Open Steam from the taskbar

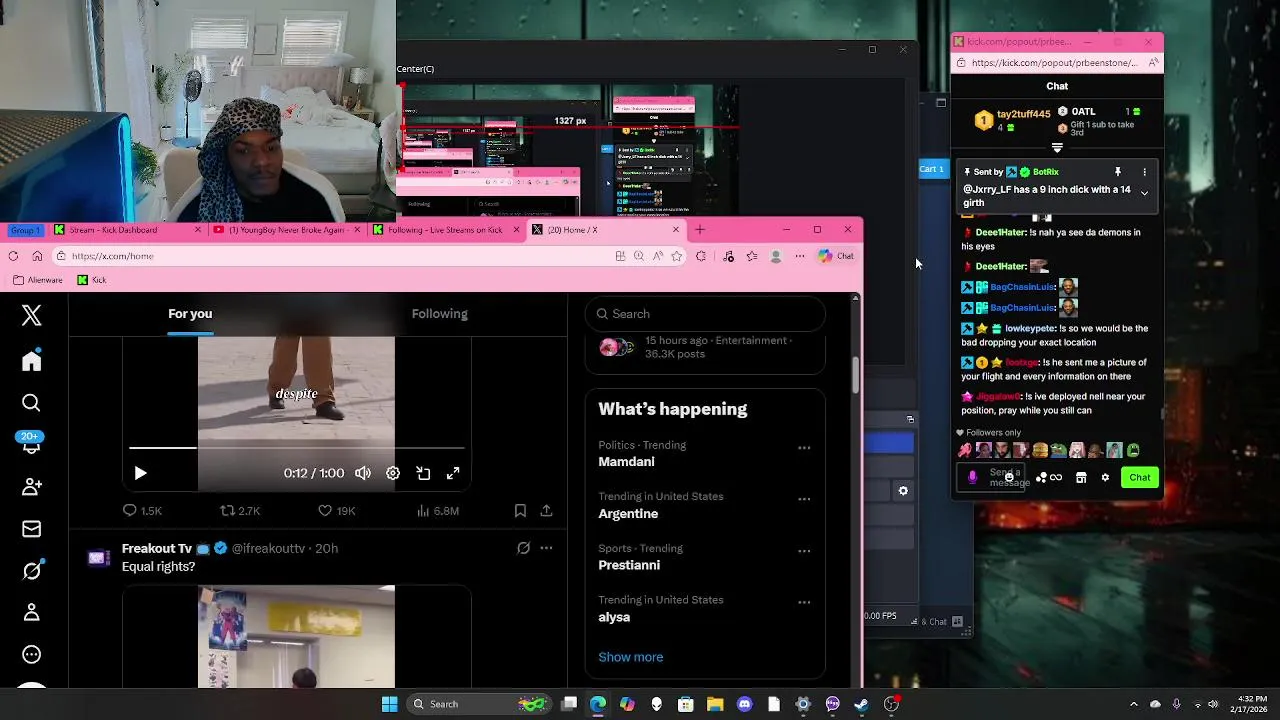click(861, 704)
